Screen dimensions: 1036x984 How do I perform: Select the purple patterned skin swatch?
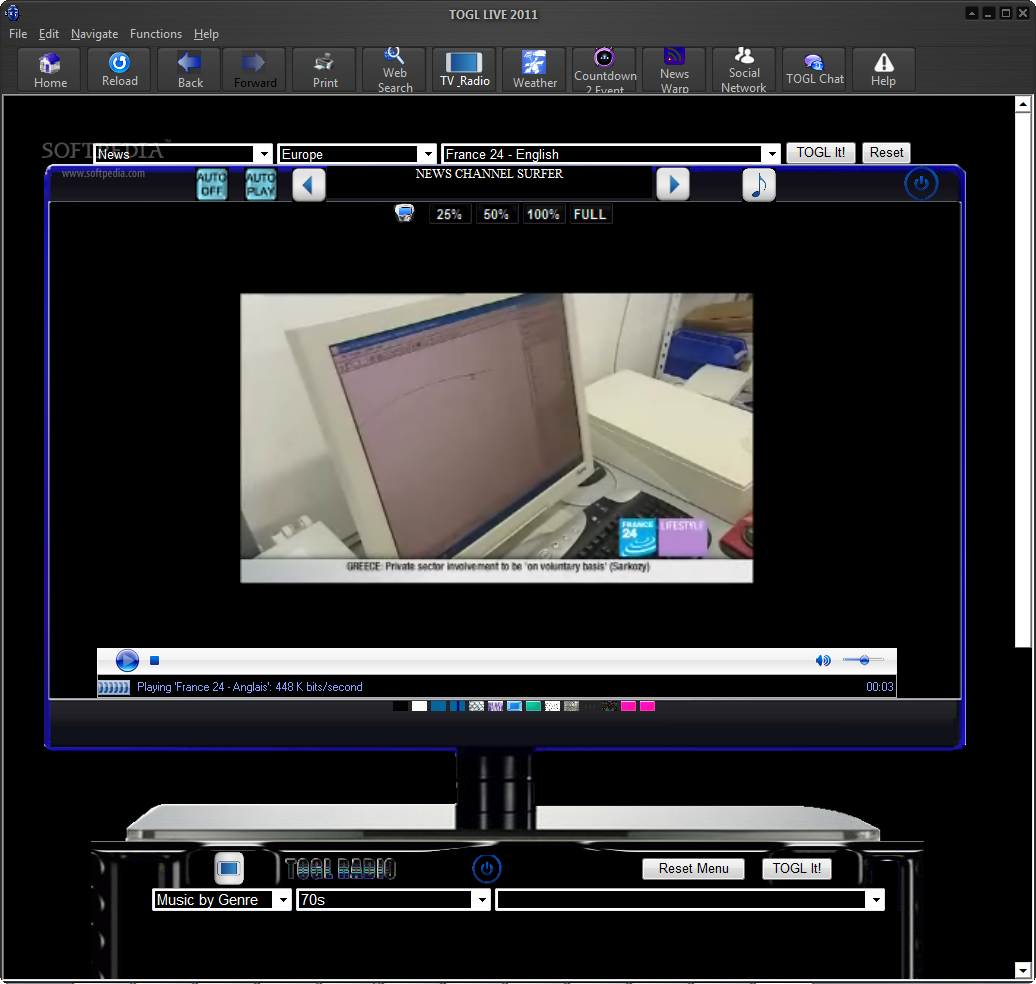[496, 706]
